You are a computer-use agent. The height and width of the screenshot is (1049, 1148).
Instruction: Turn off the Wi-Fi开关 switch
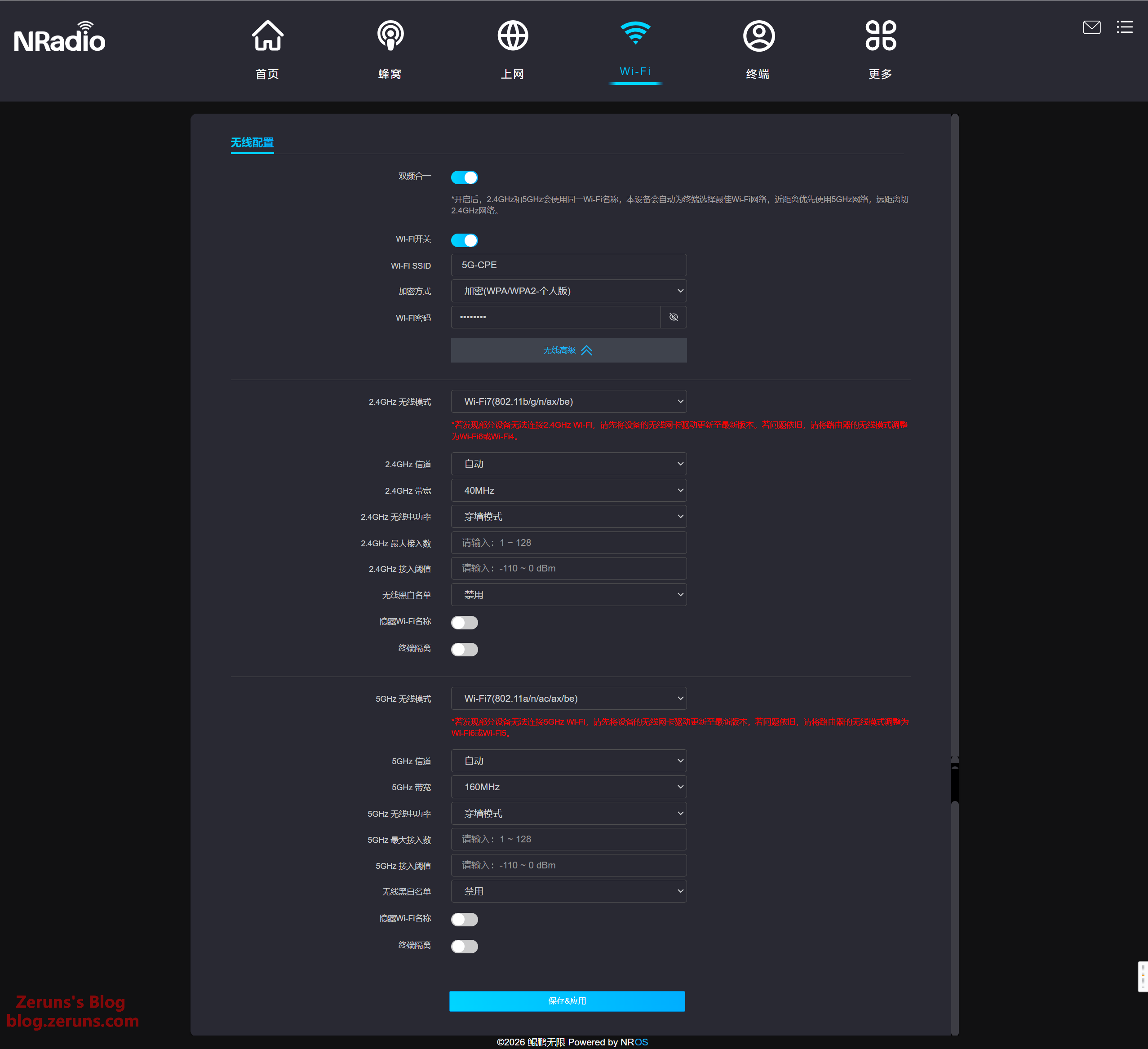click(x=464, y=240)
